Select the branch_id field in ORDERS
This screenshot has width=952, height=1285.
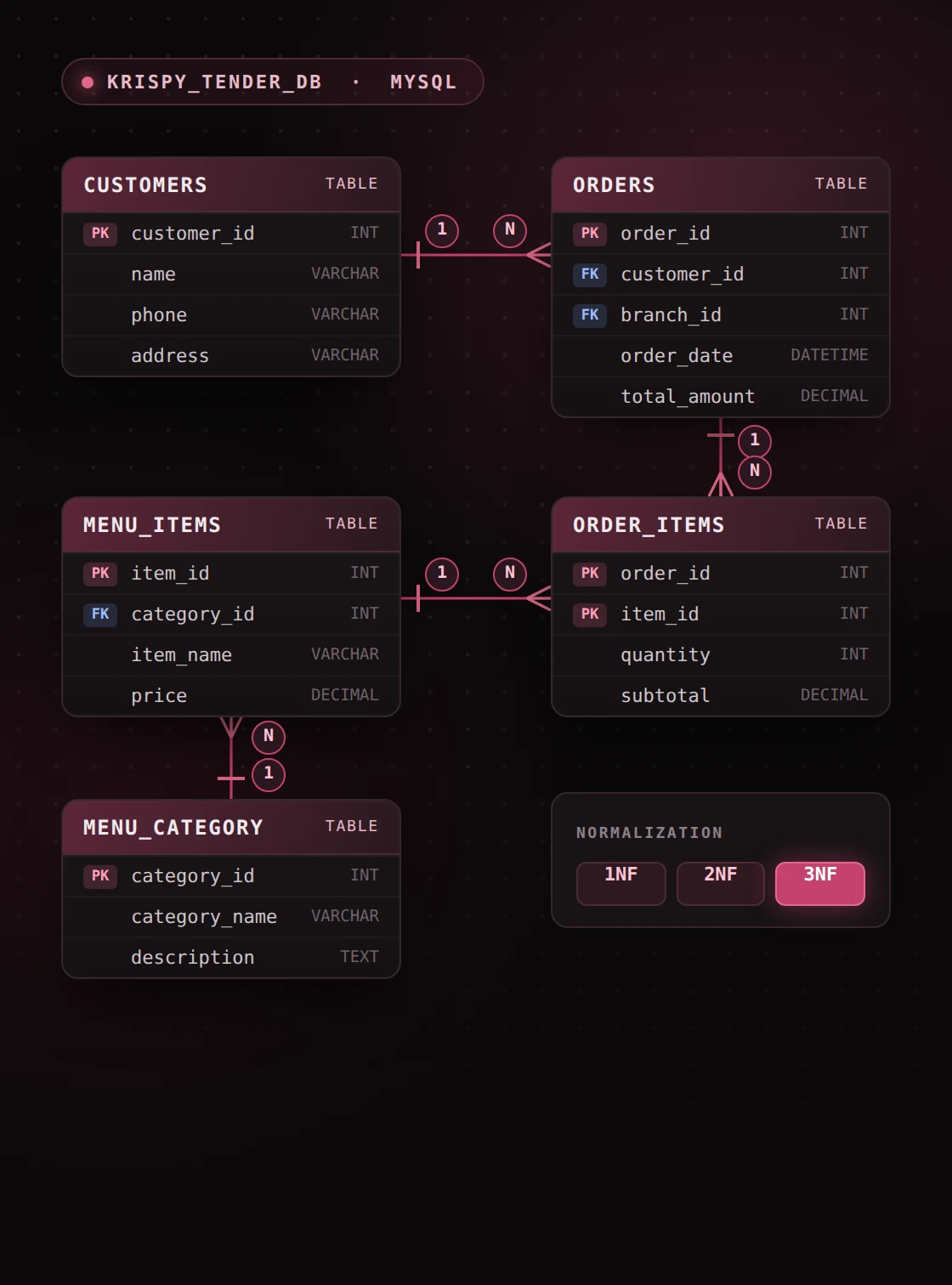tap(721, 314)
